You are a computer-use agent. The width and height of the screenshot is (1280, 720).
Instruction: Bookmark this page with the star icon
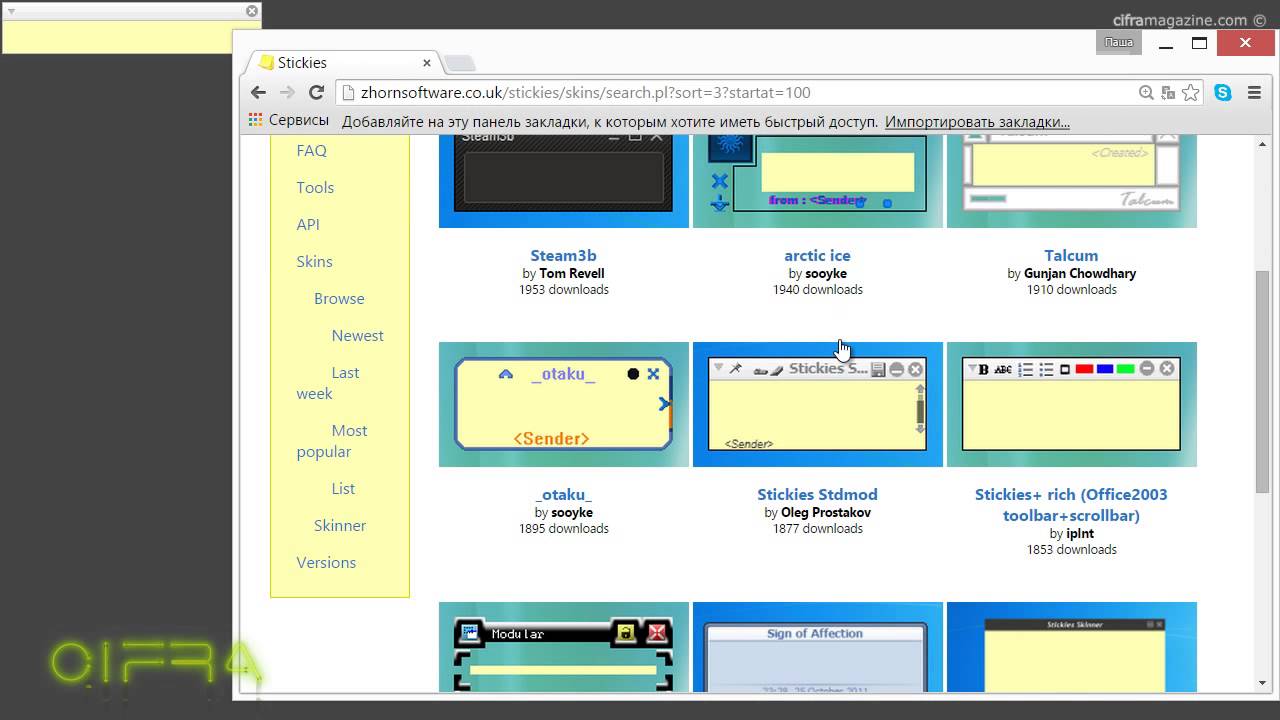coord(1190,92)
